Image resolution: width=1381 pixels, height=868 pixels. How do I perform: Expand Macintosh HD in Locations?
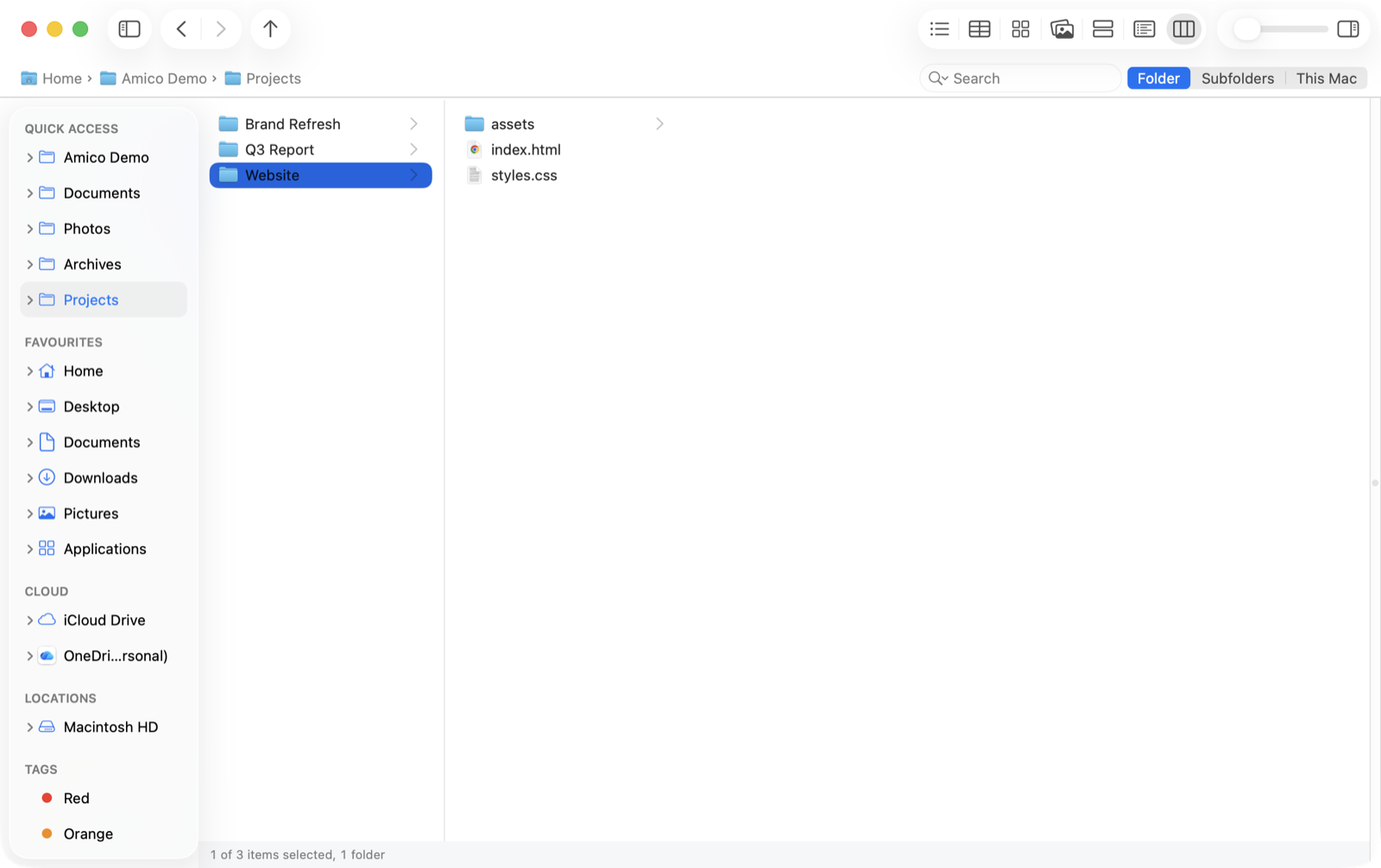coord(30,727)
